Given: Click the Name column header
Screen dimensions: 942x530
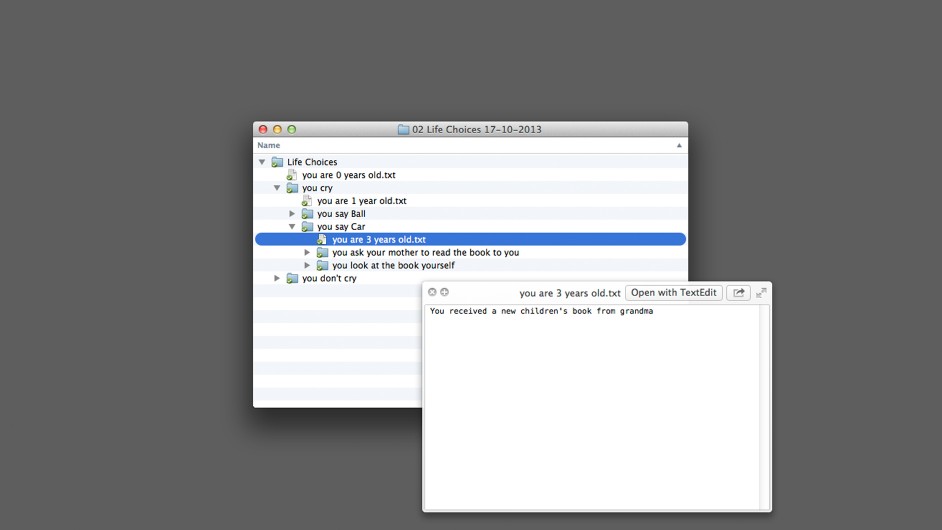Looking at the screenshot, I should coord(269,146).
